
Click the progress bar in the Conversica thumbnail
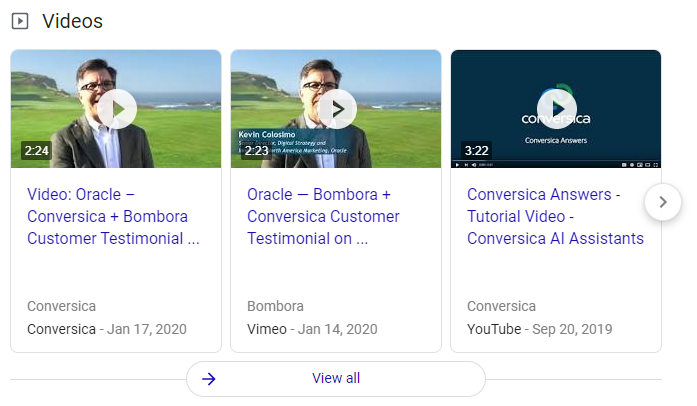point(555,160)
